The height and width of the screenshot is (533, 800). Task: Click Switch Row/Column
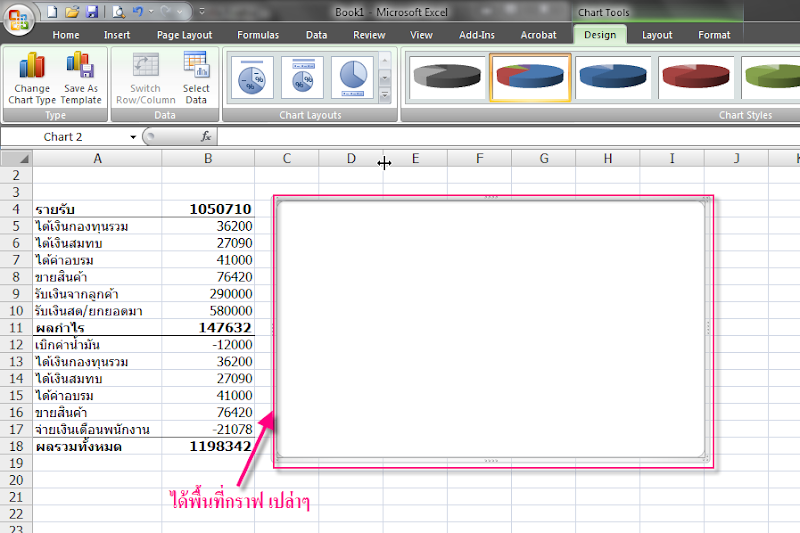coord(145,78)
